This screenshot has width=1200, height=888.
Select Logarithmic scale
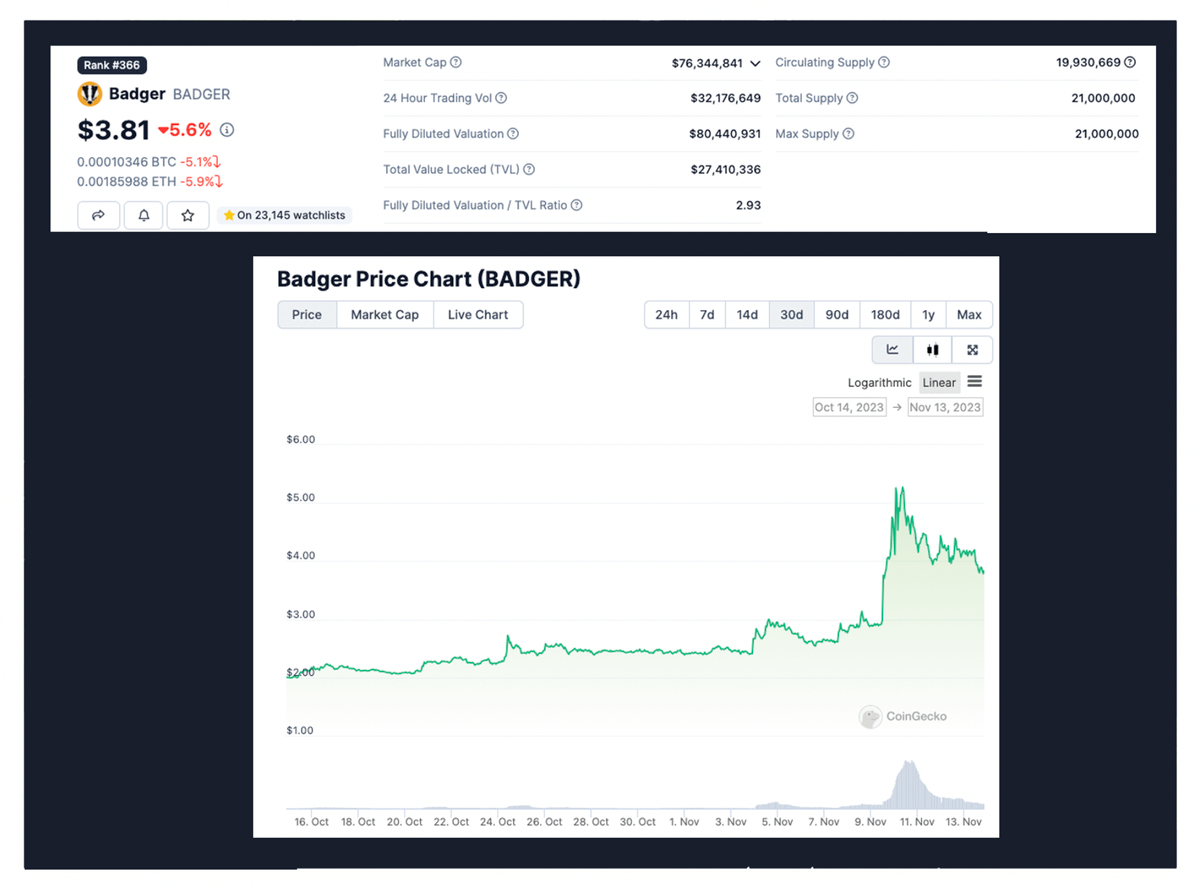pos(880,383)
